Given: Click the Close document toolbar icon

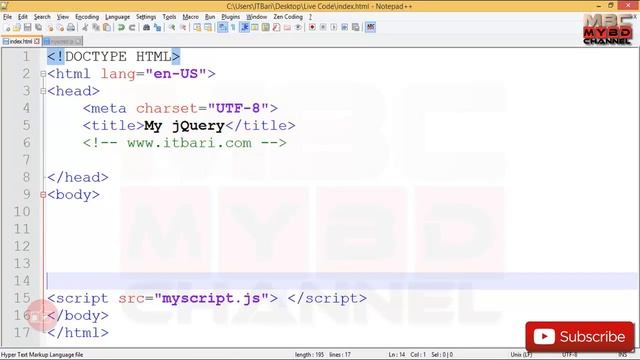Looking at the screenshot, I should coord(50,27).
